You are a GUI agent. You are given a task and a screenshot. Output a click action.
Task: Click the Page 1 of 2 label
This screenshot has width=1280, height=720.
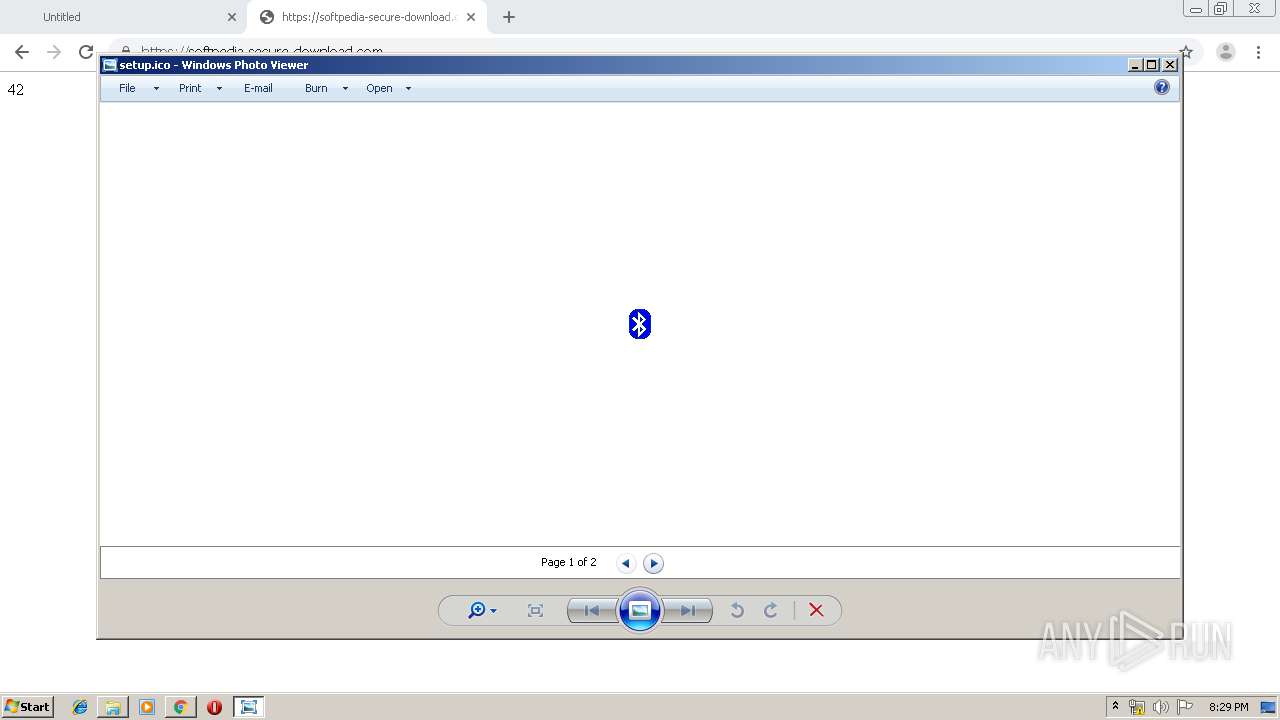click(568, 562)
